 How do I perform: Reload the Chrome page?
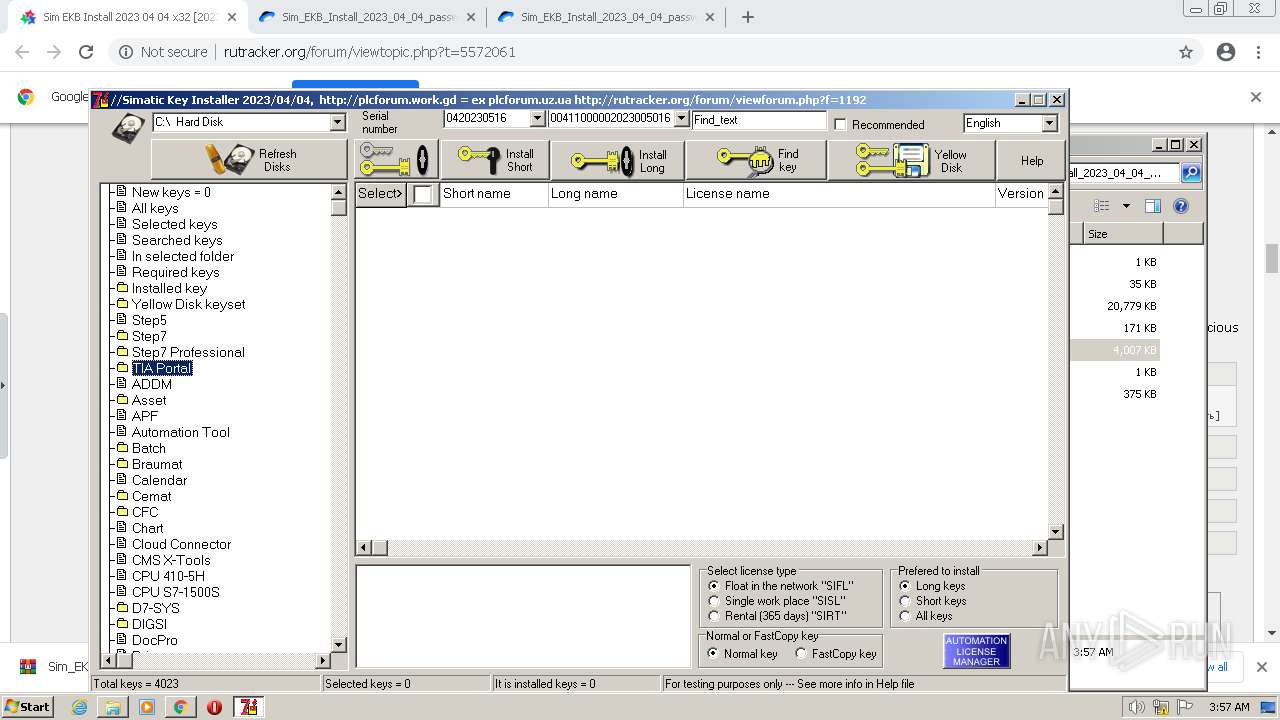(86, 52)
